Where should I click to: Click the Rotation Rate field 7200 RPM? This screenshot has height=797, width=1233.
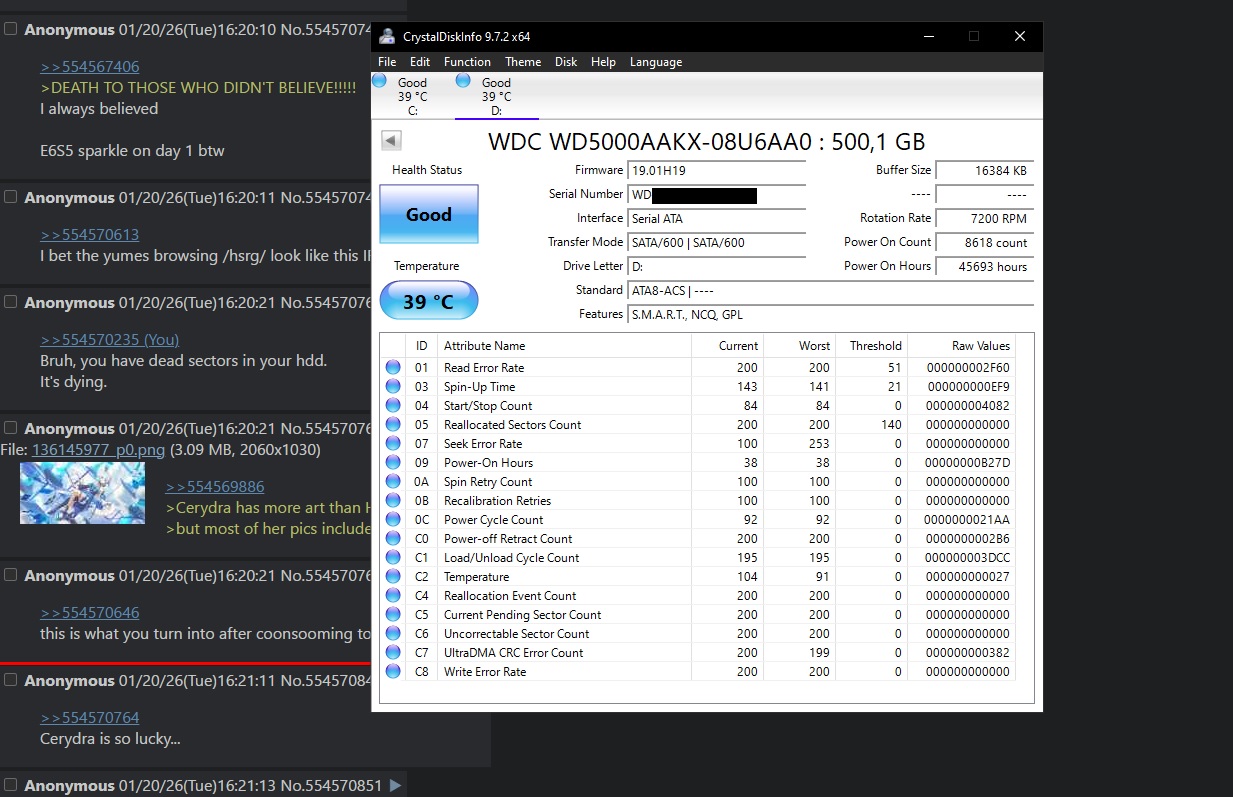click(984, 219)
